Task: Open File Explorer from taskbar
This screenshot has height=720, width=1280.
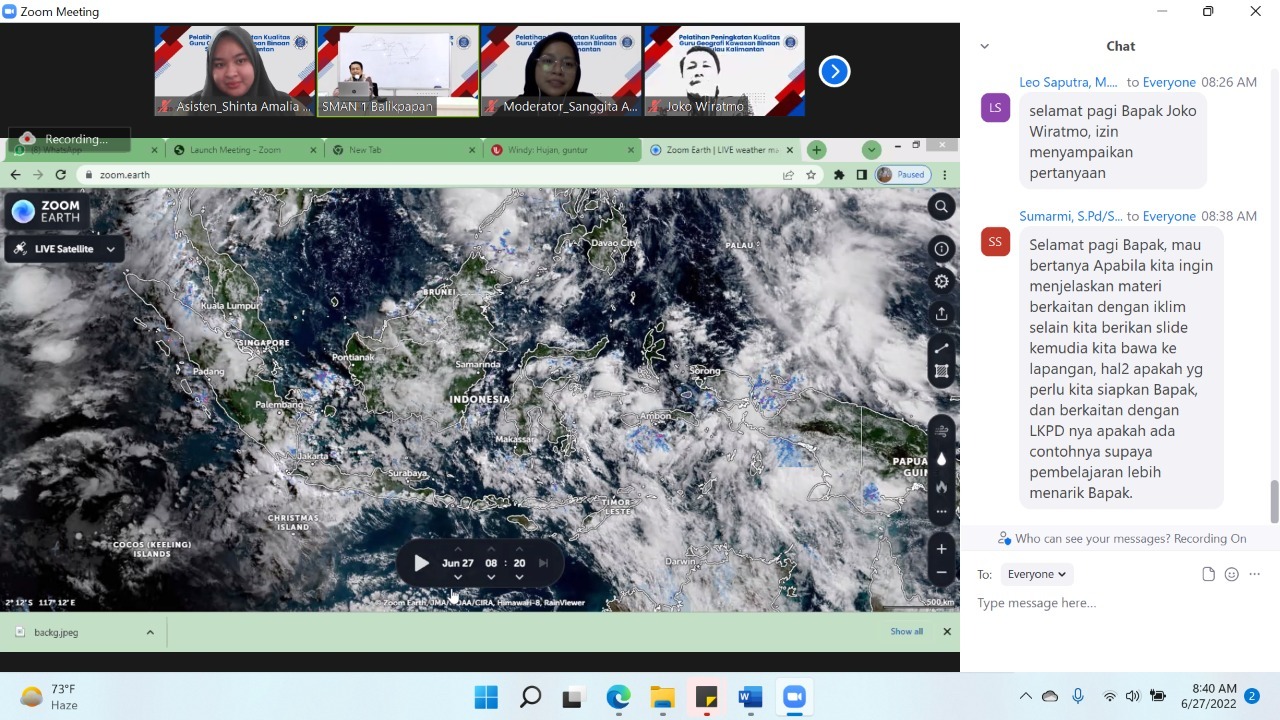Action: point(662,697)
